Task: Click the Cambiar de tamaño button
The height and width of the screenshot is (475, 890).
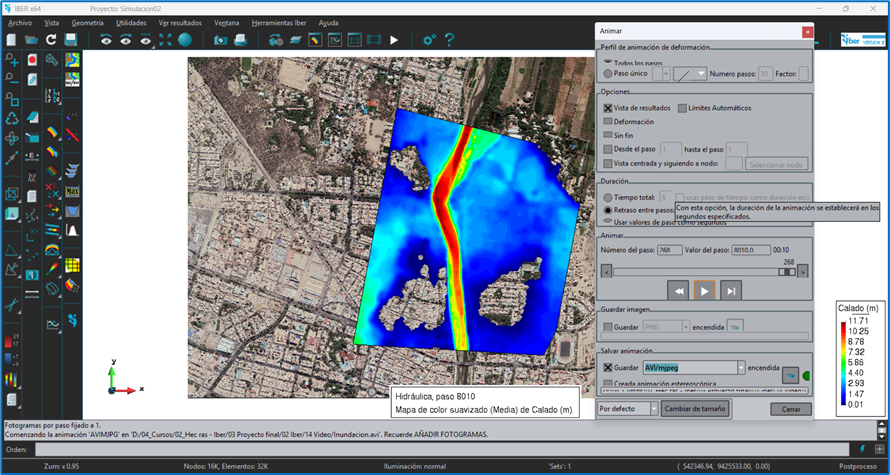Action: pos(695,409)
